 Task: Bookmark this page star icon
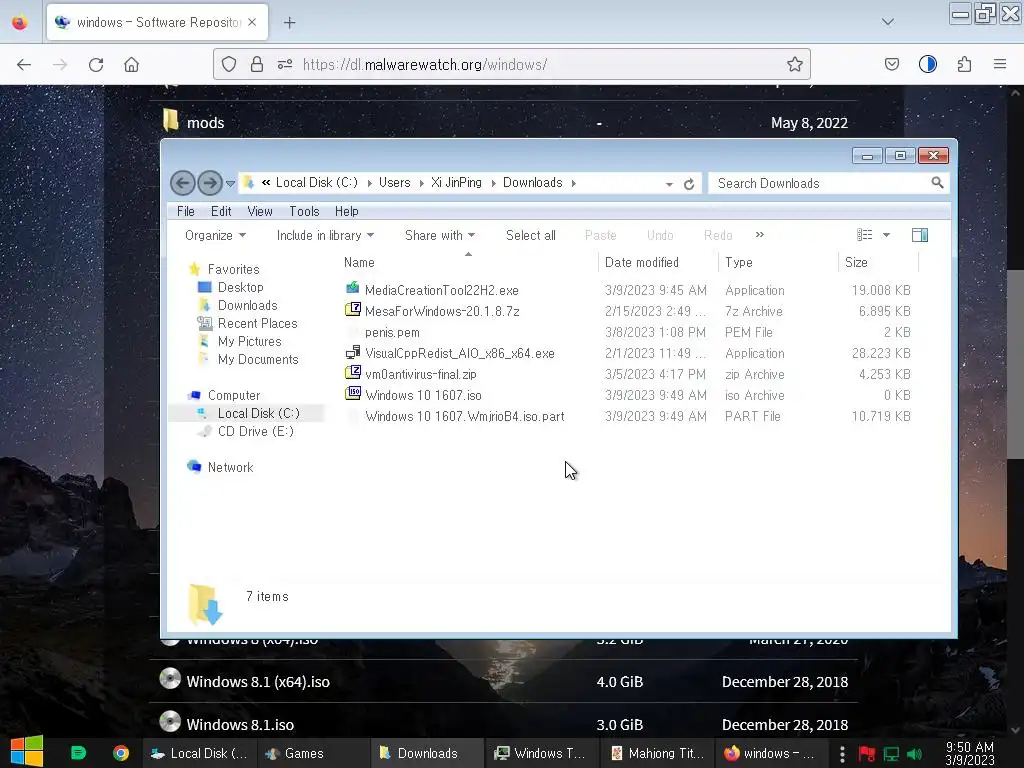tap(794, 64)
